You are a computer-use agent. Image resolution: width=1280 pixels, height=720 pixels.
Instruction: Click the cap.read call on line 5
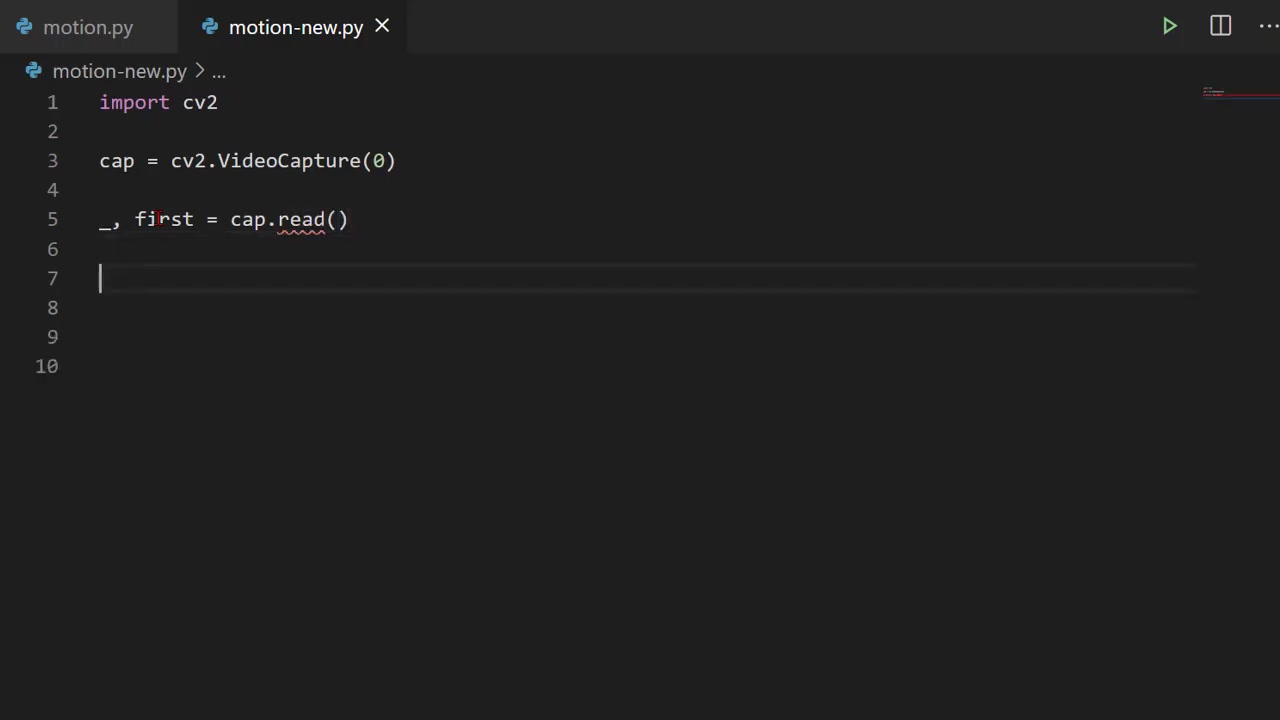pos(280,219)
